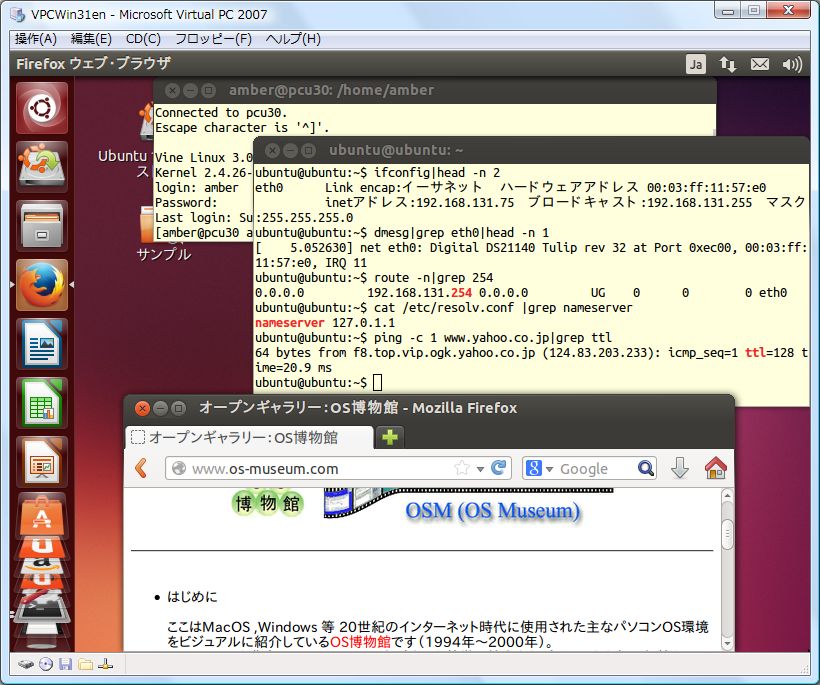820x685 pixels.
Task: Launch Firefox from the Unity launcher
Action: coord(42,285)
